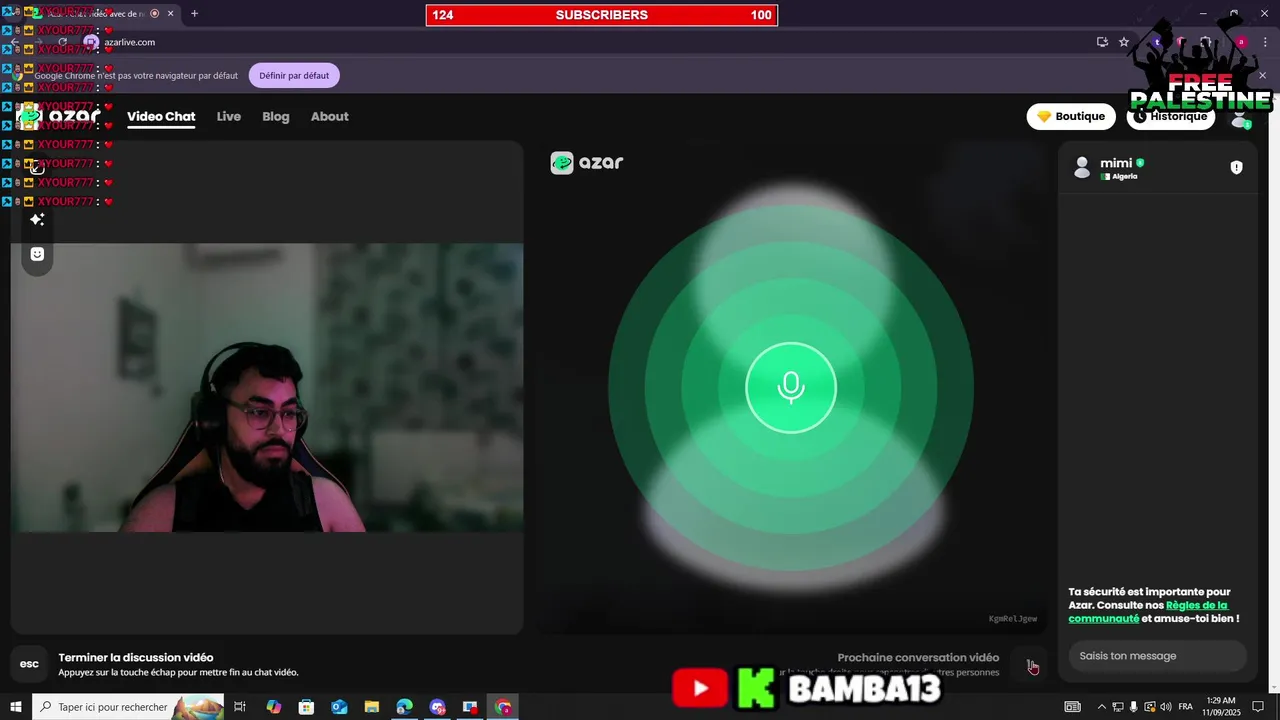Open a new browser tab
Screen dimensions: 1280x720
click(x=194, y=14)
